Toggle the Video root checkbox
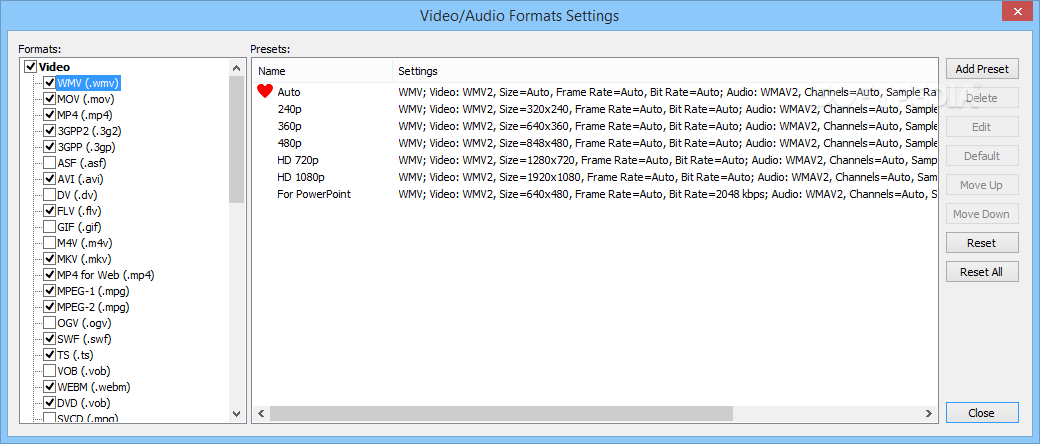Screen dimensions: 1040x444 [x=30, y=67]
